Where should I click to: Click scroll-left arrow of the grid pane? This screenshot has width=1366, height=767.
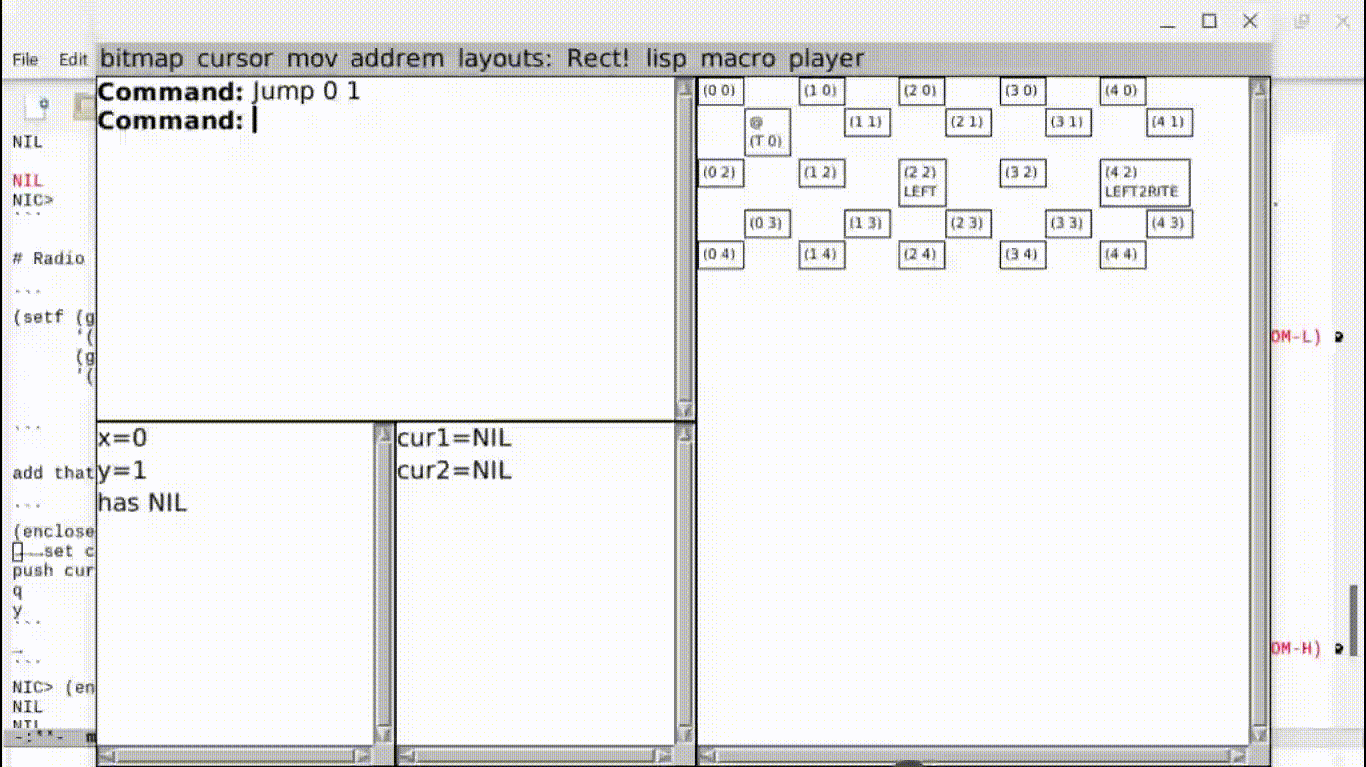click(x=707, y=756)
